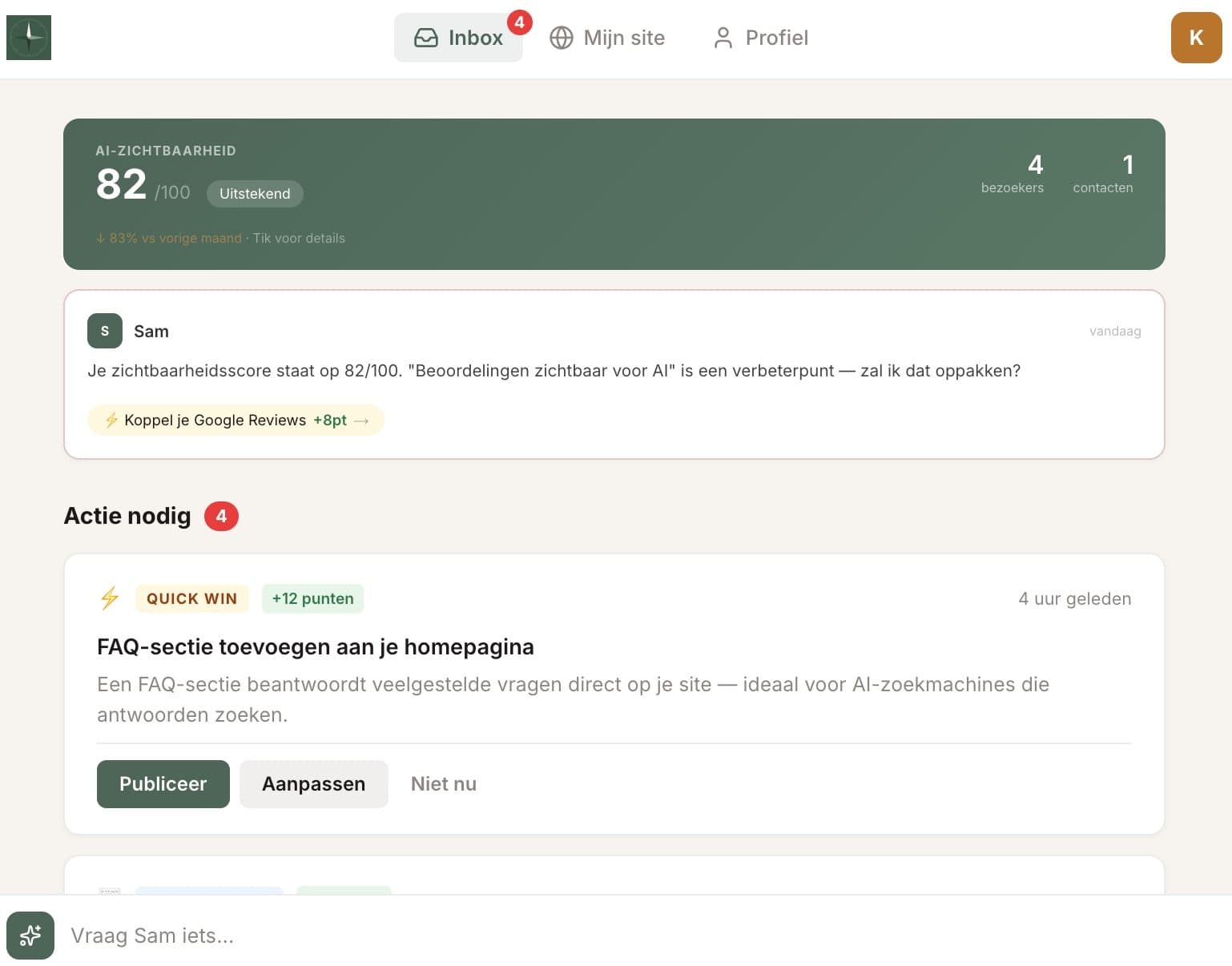Viewport: 1232px width, 966px height.
Task: Click the Koppel je Google Reviews suggestion
Action: (x=235, y=420)
